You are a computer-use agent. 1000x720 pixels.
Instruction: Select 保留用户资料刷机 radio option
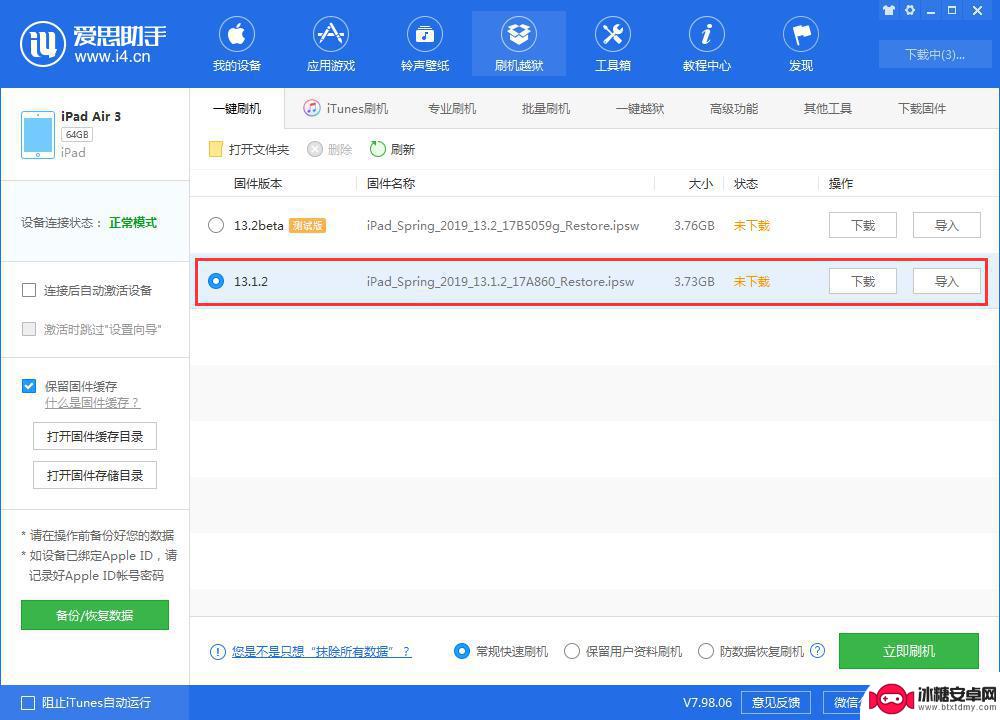572,651
